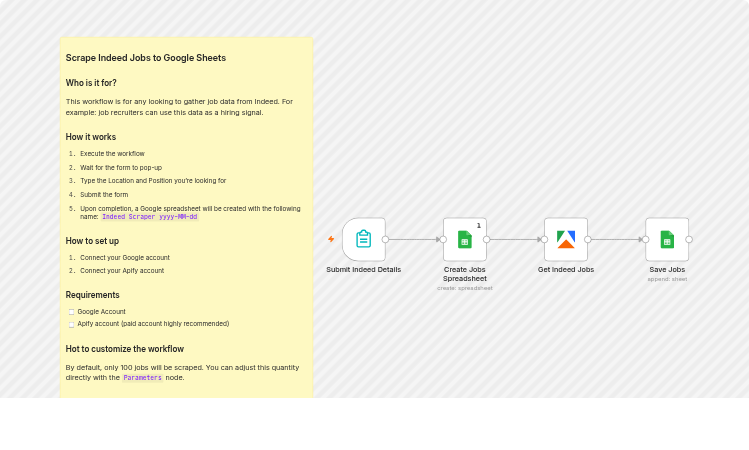
Task: Click the 'Save Jobs' node label
Action: coord(667,269)
